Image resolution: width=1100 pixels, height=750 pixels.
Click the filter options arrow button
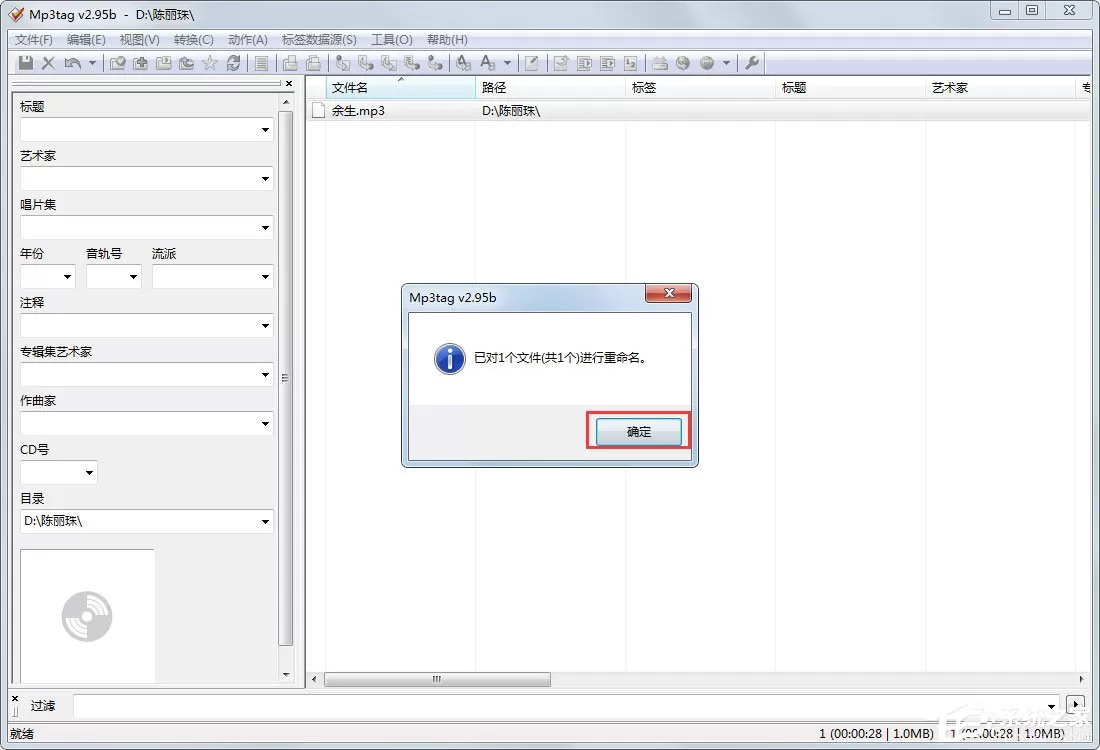[x=1075, y=704]
